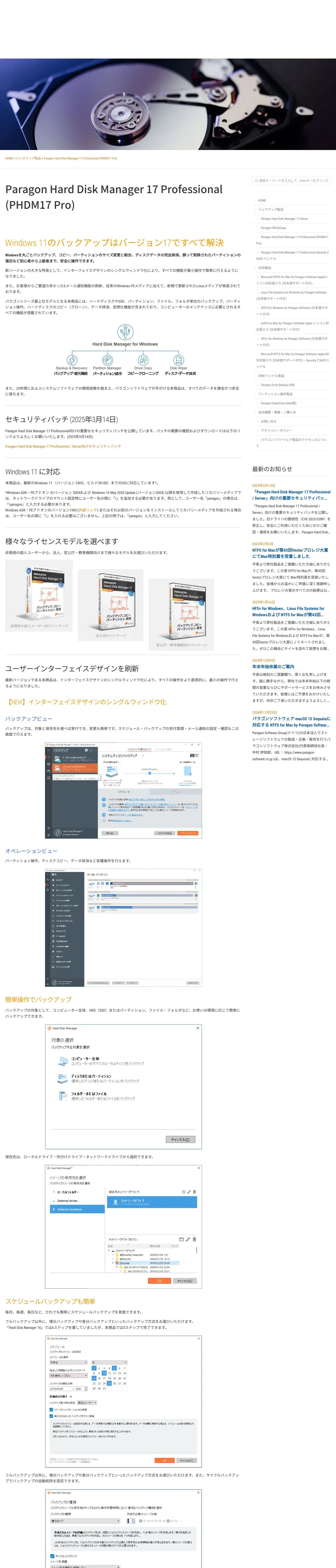
Task: Open the macOS 15 Sequoiaに対応する news headline
Action: tap(292, 721)
